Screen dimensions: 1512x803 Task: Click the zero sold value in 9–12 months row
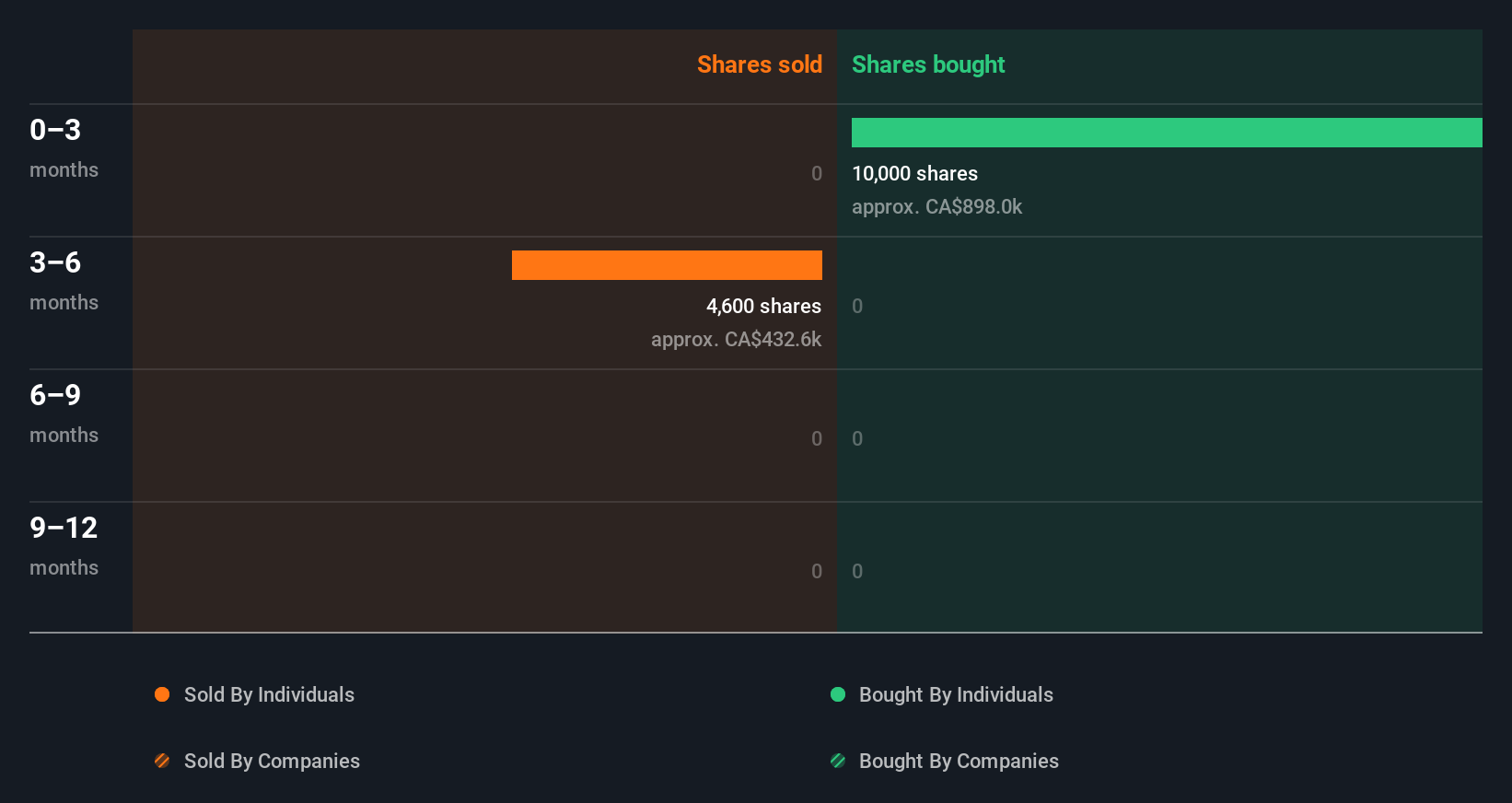817,571
